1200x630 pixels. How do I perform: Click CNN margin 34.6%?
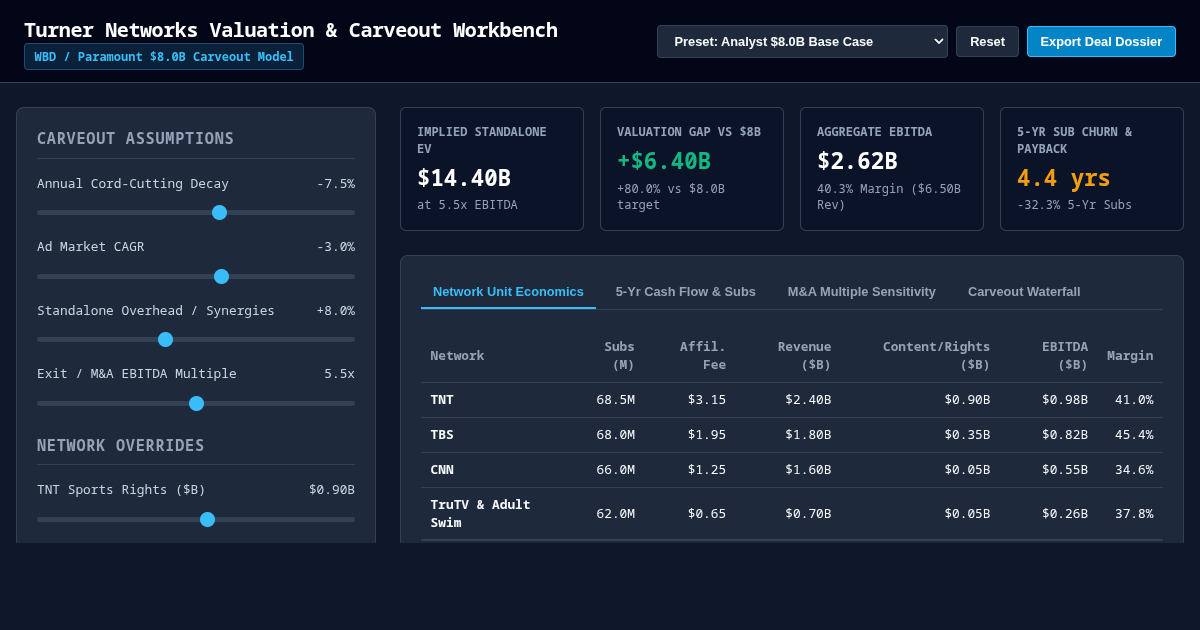pos(1134,469)
